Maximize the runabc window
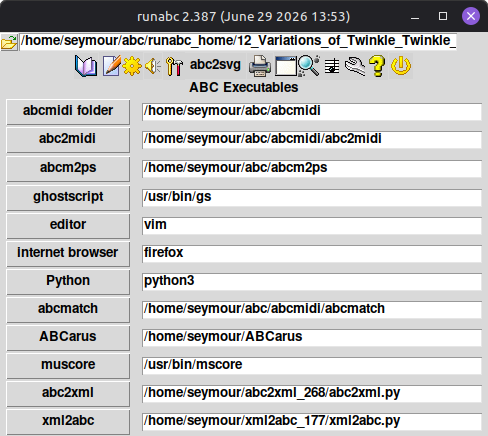 pyautogui.click(x=443, y=16)
